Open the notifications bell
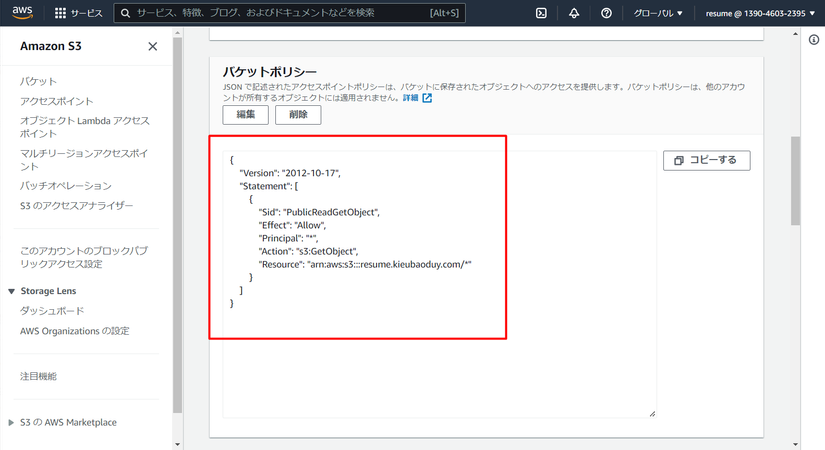The image size is (825, 450). 574,13
